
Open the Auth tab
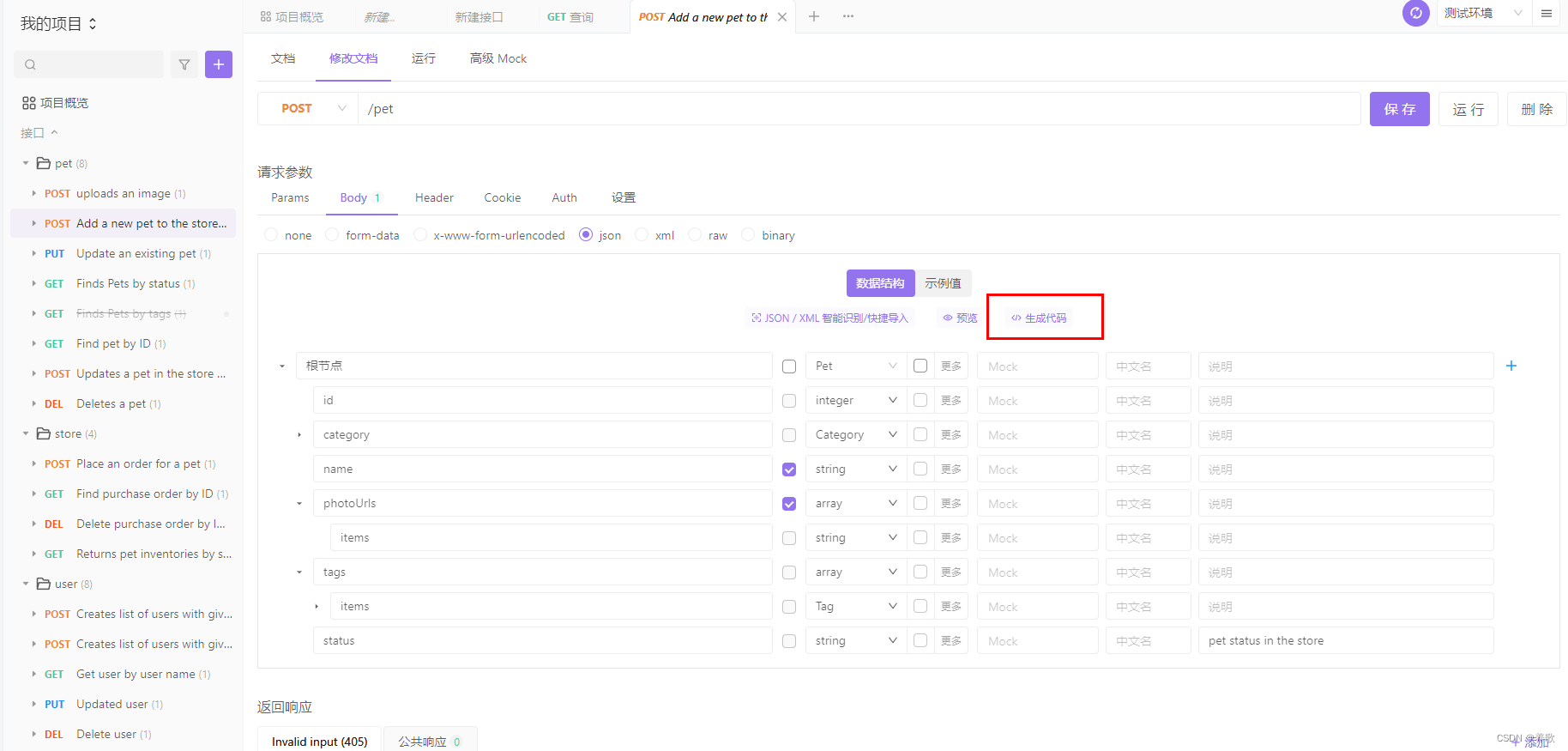pyautogui.click(x=564, y=197)
